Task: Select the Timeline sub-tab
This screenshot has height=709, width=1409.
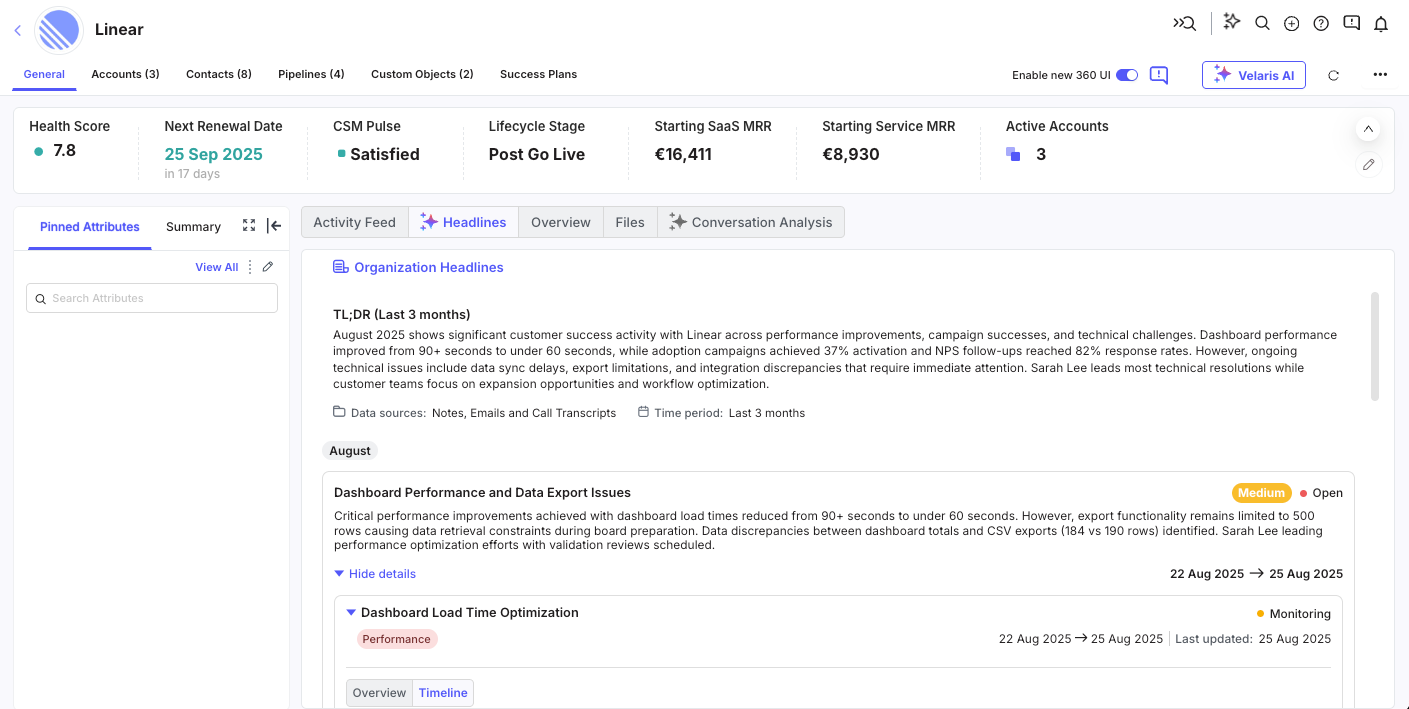Action: (x=443, y=693)
